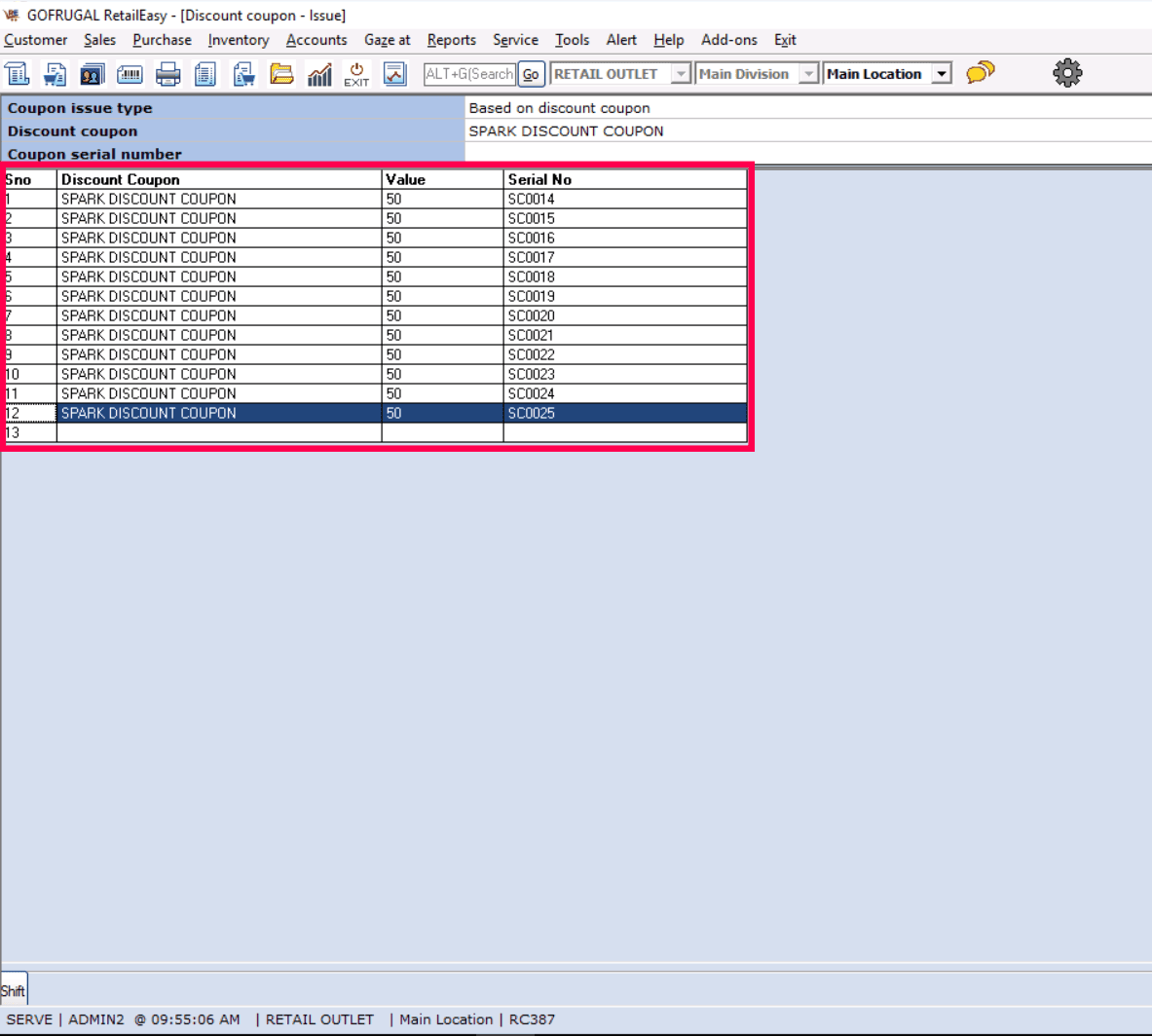Click the printer icon in the toolbar
The height and width of the screenshot is (1036, 1152).
[168, 74]
